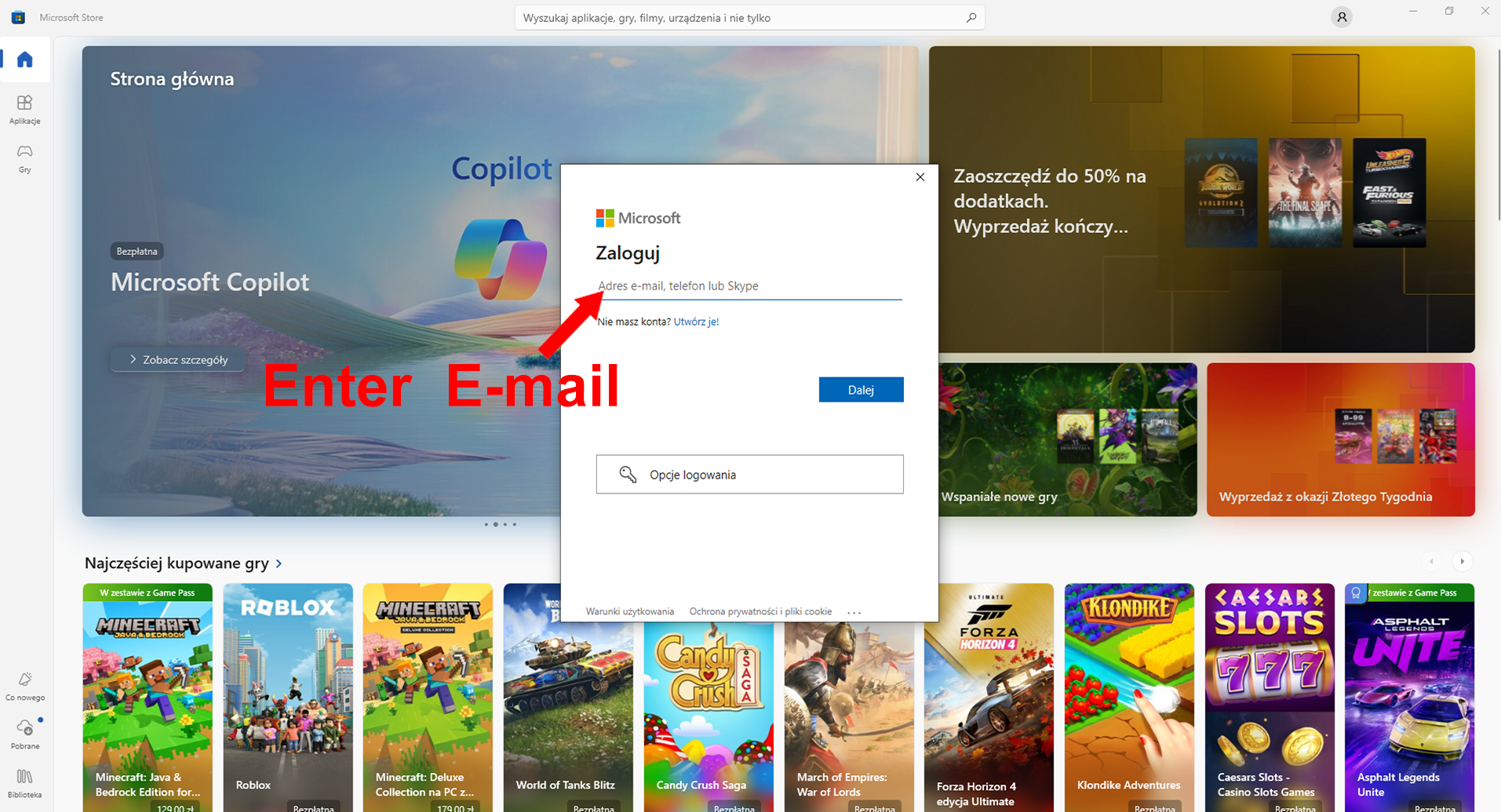1501x812 pixels.
Task: Open Warunki użytkowania link
Action: point(630,611)
